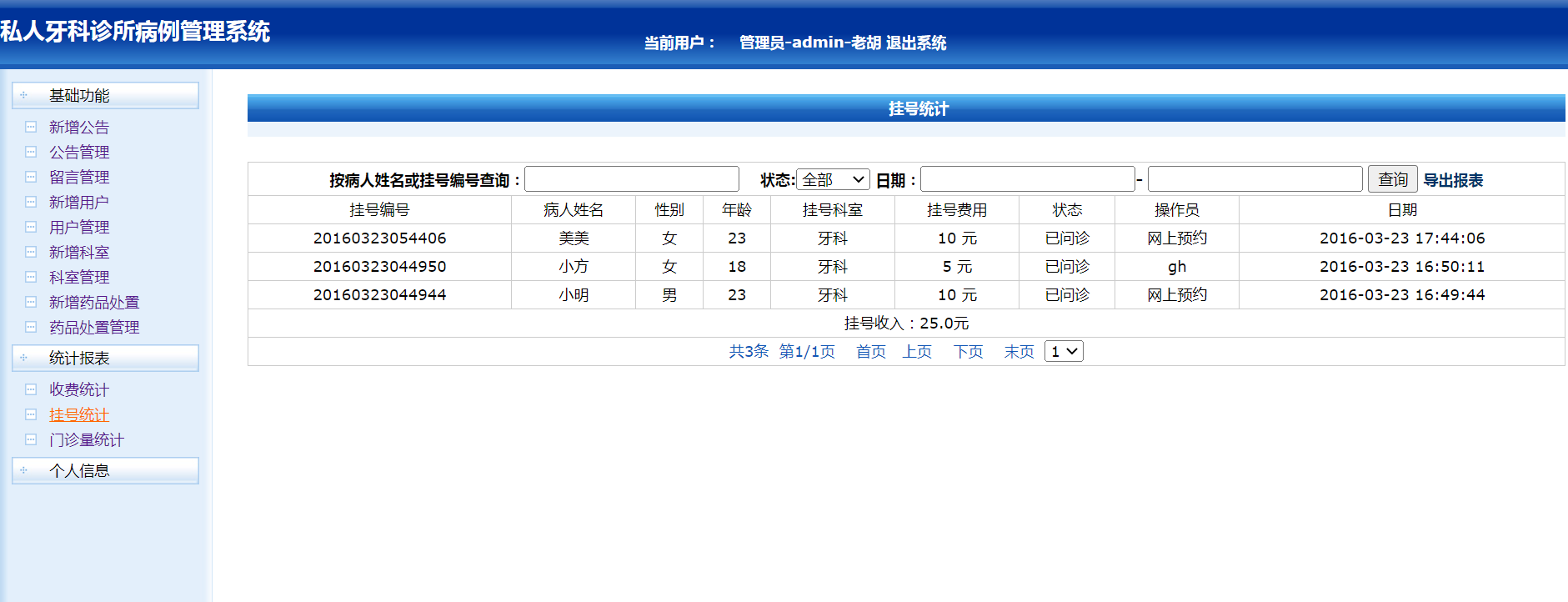Open 收费统计 report
The height and width of the screenshot is (602, 1568).
(79, 389)
